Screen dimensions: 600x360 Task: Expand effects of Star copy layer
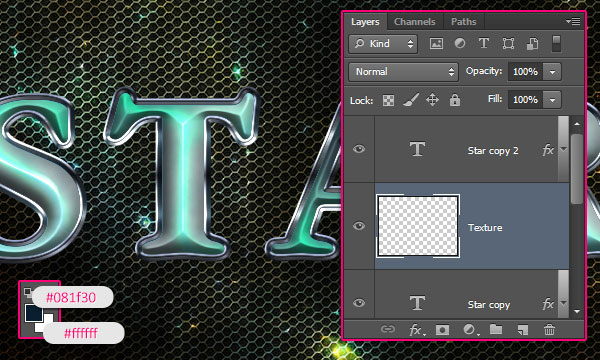pos(563,303)
